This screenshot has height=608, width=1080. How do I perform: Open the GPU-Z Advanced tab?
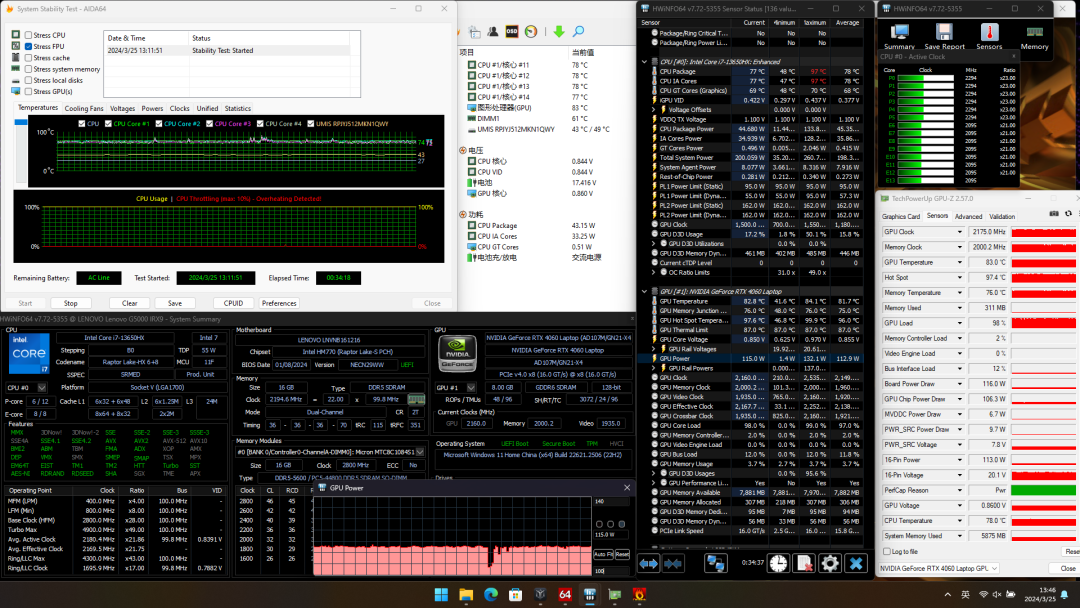click(x=967, y=216)
